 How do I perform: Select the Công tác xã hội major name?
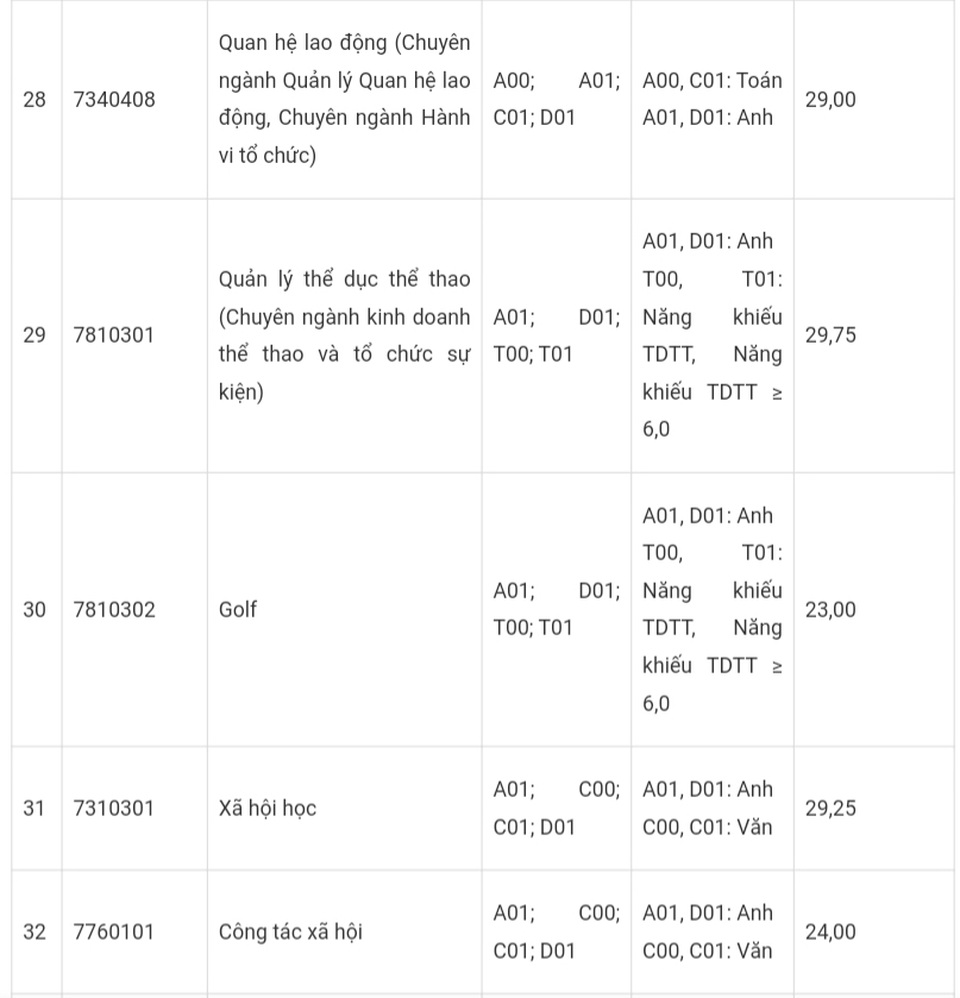(290, 931)
